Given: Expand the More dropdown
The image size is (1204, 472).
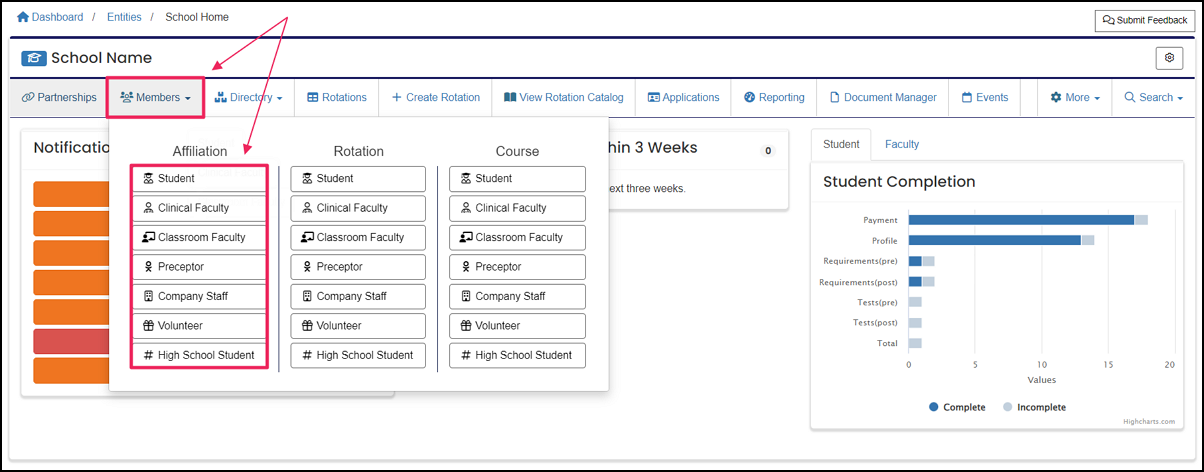Looking at the screenshot, I should [x=1075, y=97].
